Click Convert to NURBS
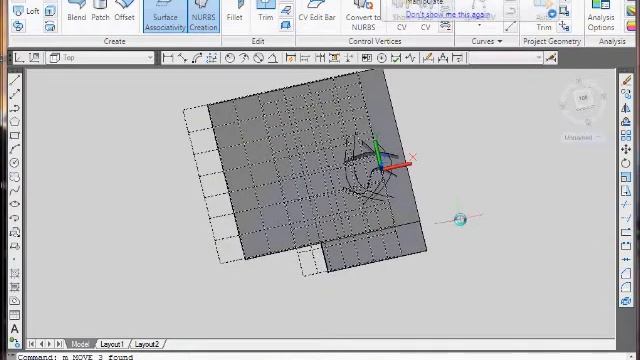The height and width of the screenshot is (360, 640). (x=363, y=16)
